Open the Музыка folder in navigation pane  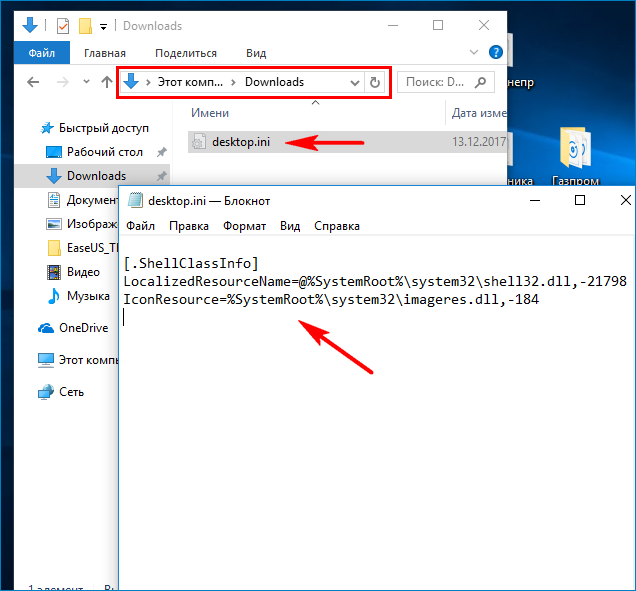click(87, 296)
